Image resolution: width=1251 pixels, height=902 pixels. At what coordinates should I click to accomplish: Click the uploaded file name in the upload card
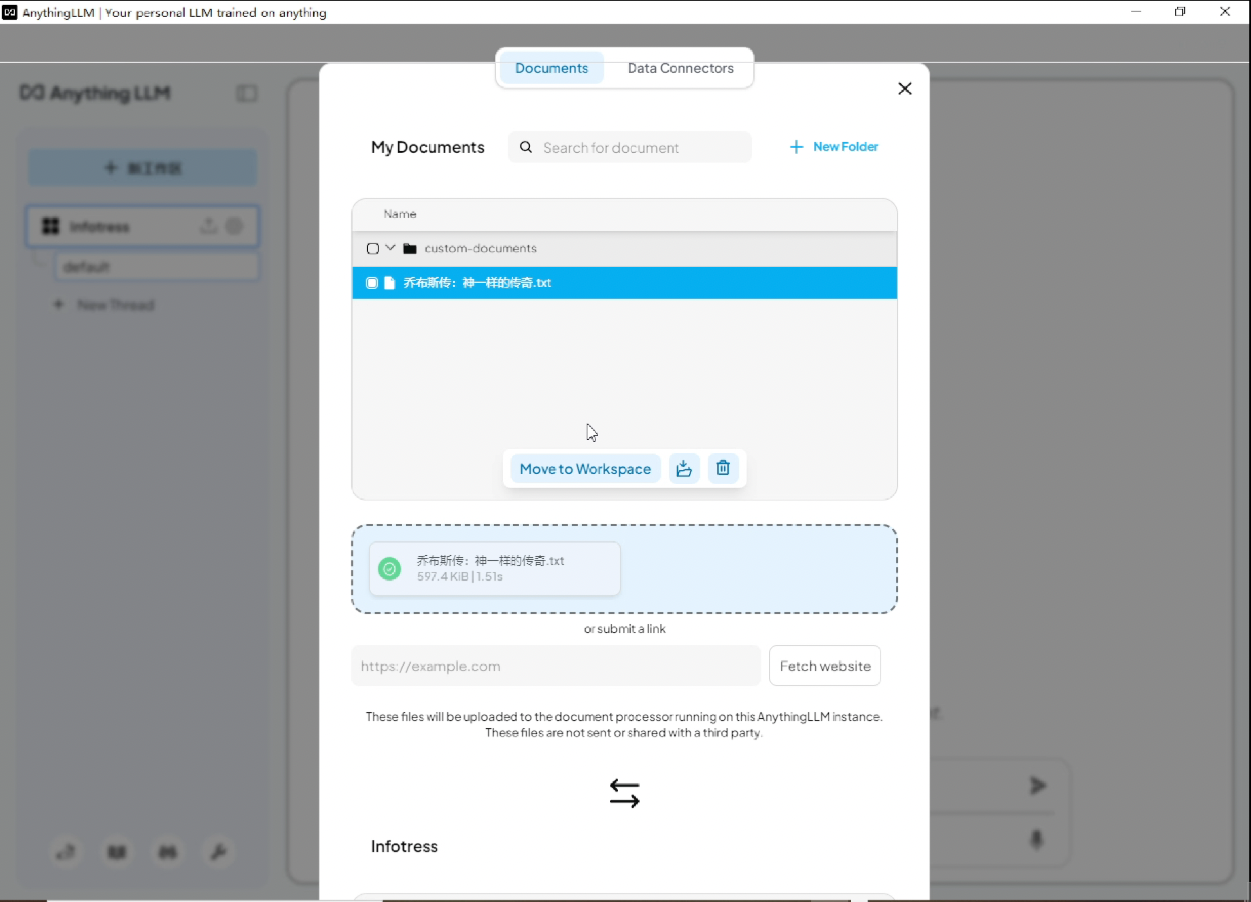pyautogui.click(x=490, y=561)
